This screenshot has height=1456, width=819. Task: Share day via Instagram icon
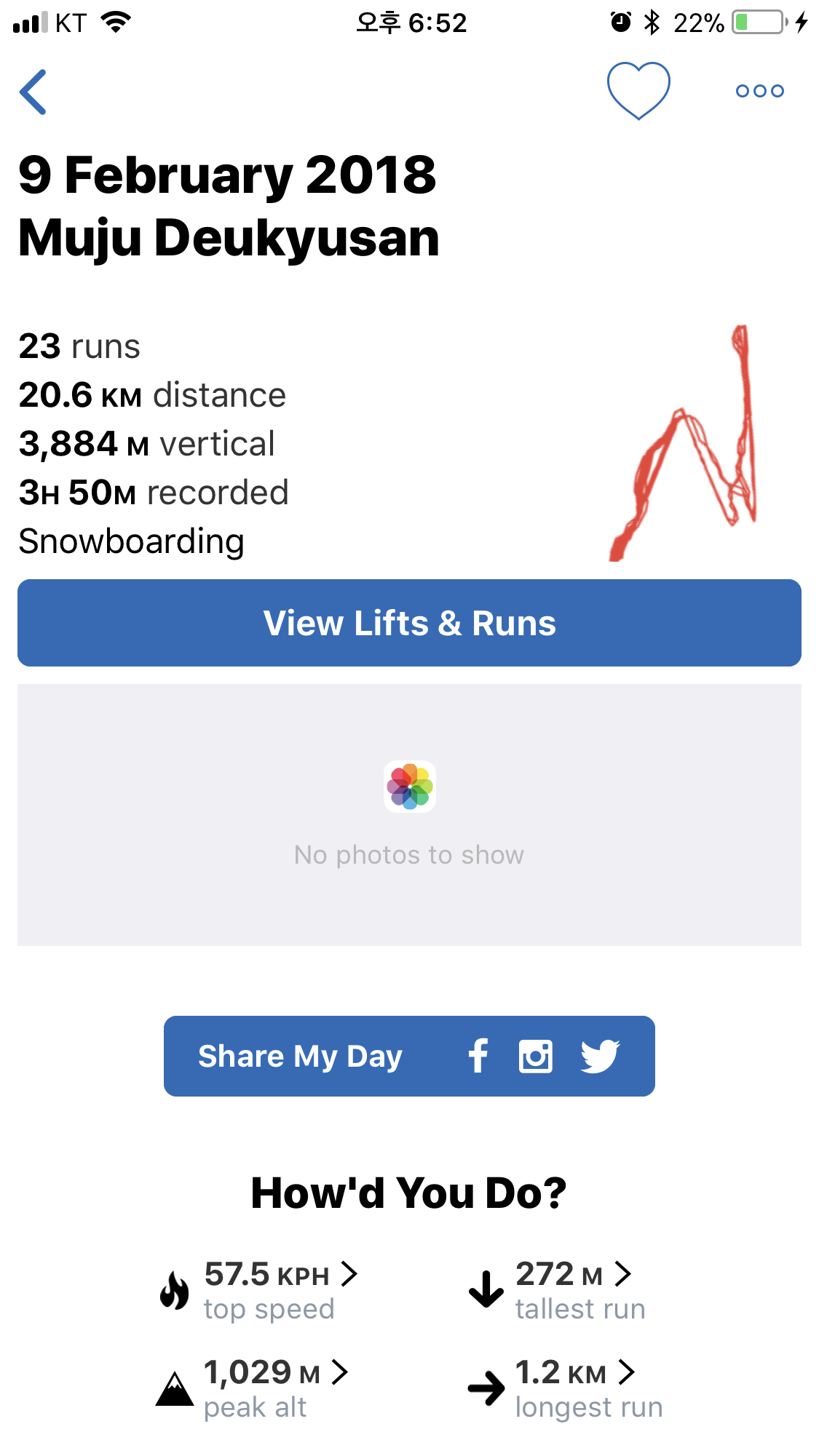[x=536, y=1057]
